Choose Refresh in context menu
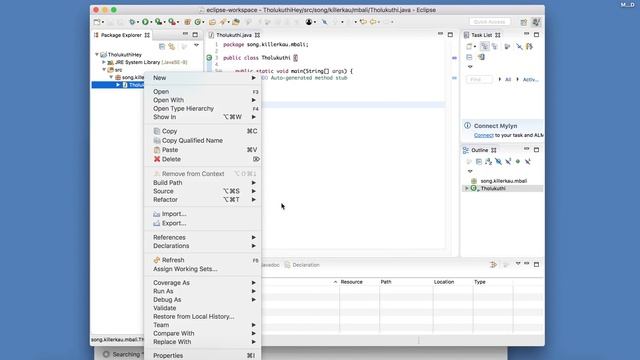This screenshot has height=360, width=640. 203,260
